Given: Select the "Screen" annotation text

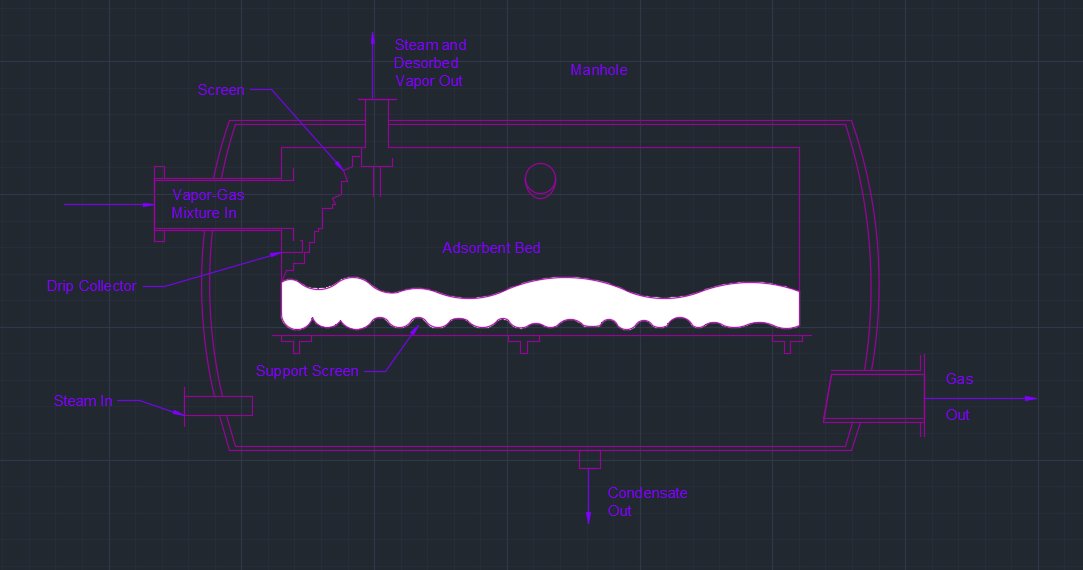Looking at the screenshot, I should (x=221, y=90).
